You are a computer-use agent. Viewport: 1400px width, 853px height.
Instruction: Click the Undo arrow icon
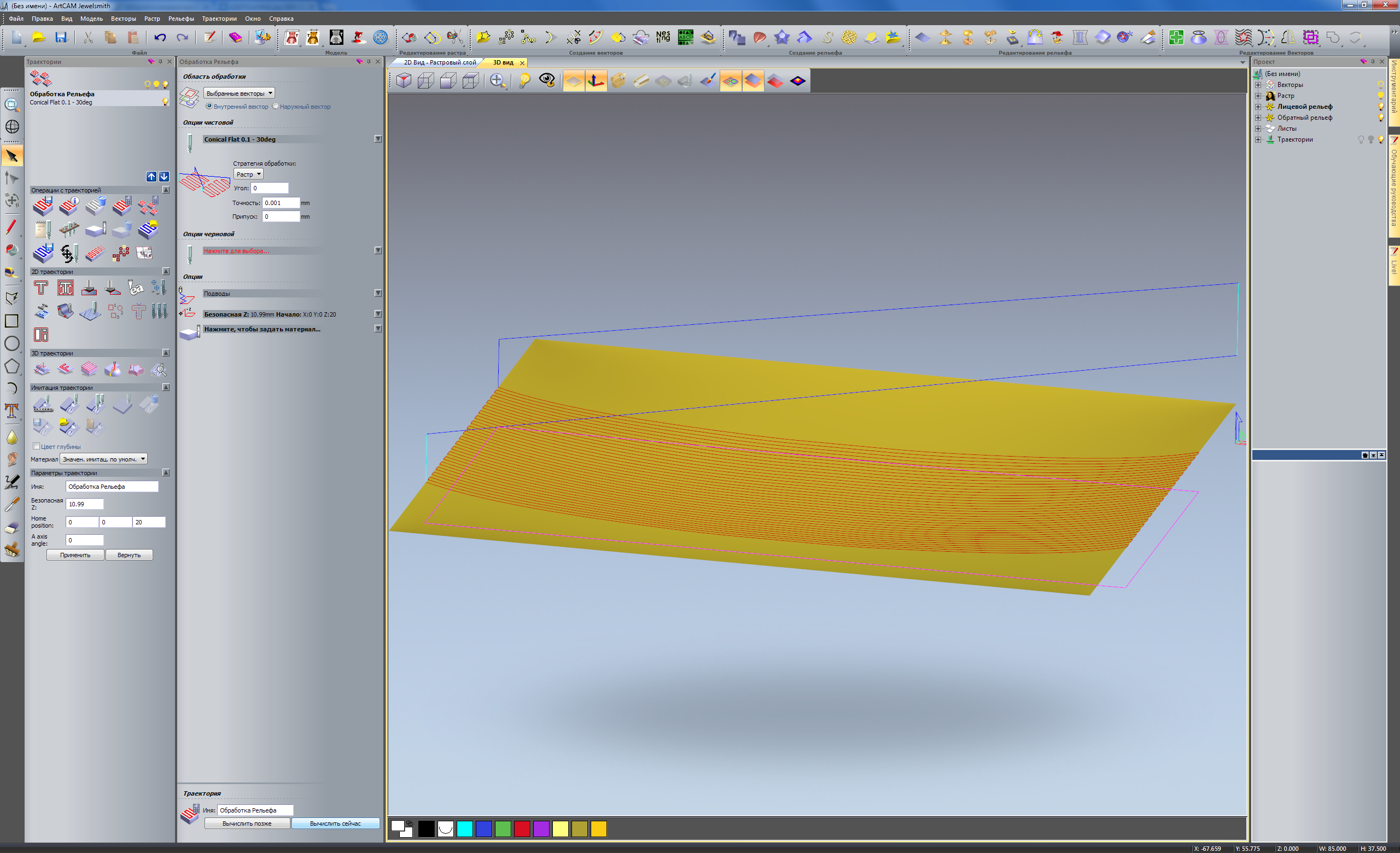pyautogui.click(x=160, y=38)
